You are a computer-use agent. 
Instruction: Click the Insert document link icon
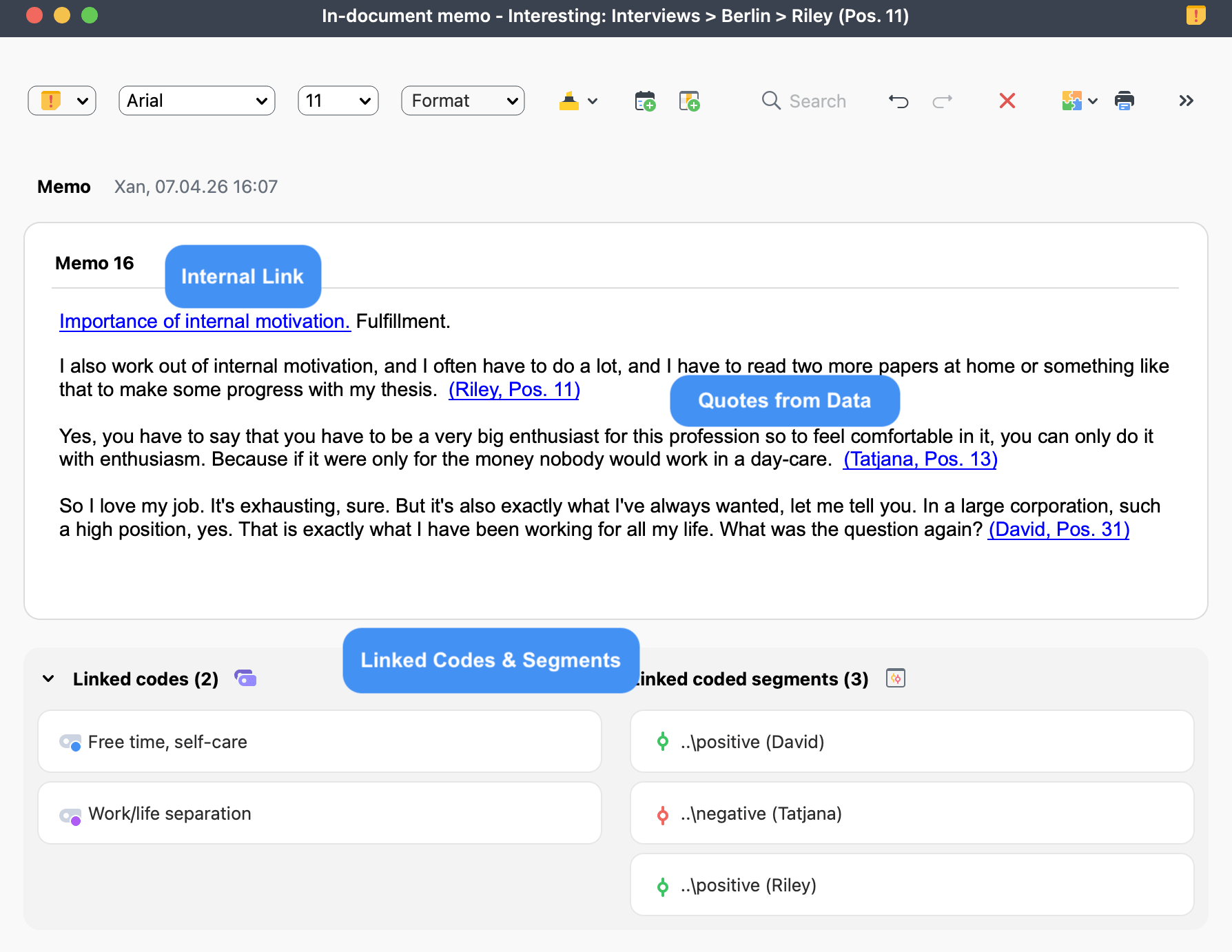coord(689,101)
